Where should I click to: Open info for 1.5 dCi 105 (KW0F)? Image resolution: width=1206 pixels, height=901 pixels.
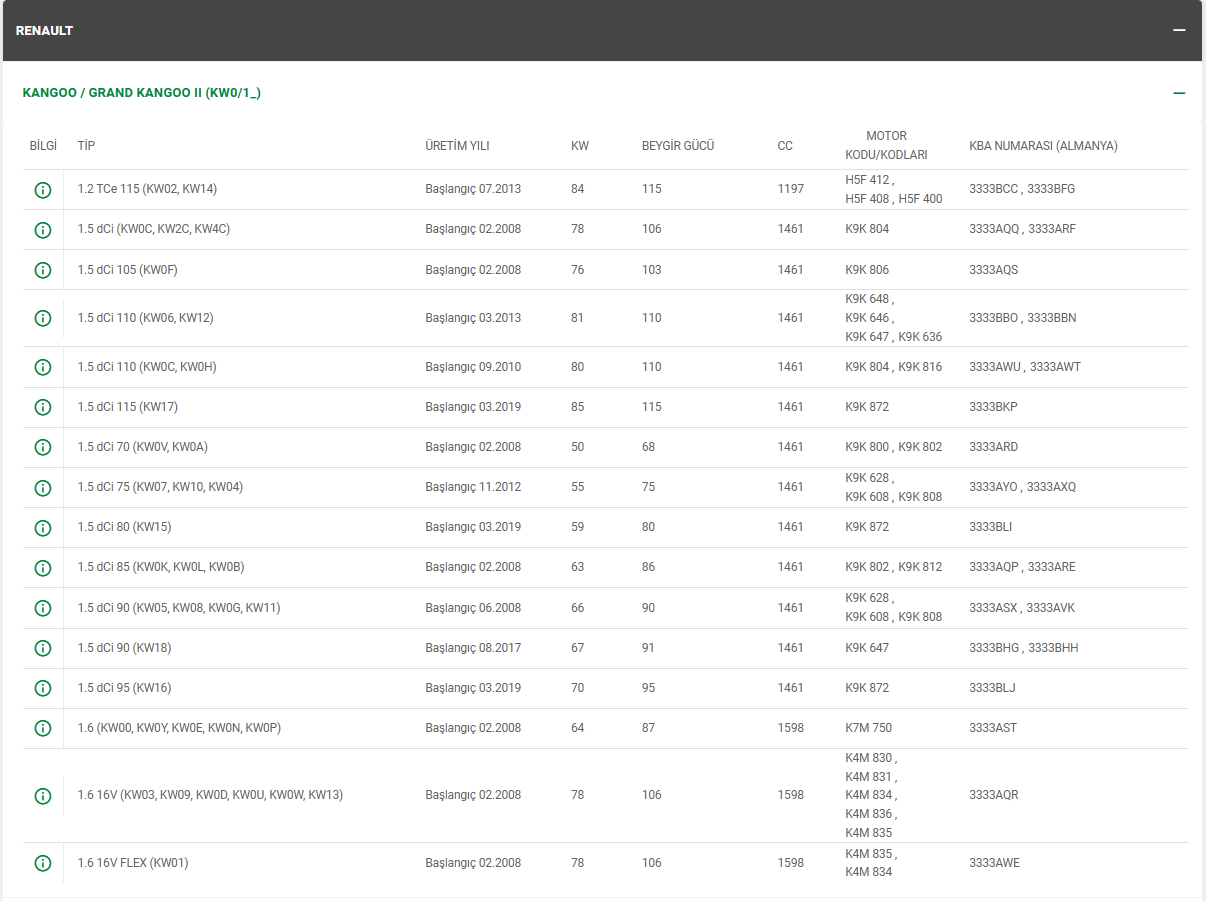tap(43, 270)
